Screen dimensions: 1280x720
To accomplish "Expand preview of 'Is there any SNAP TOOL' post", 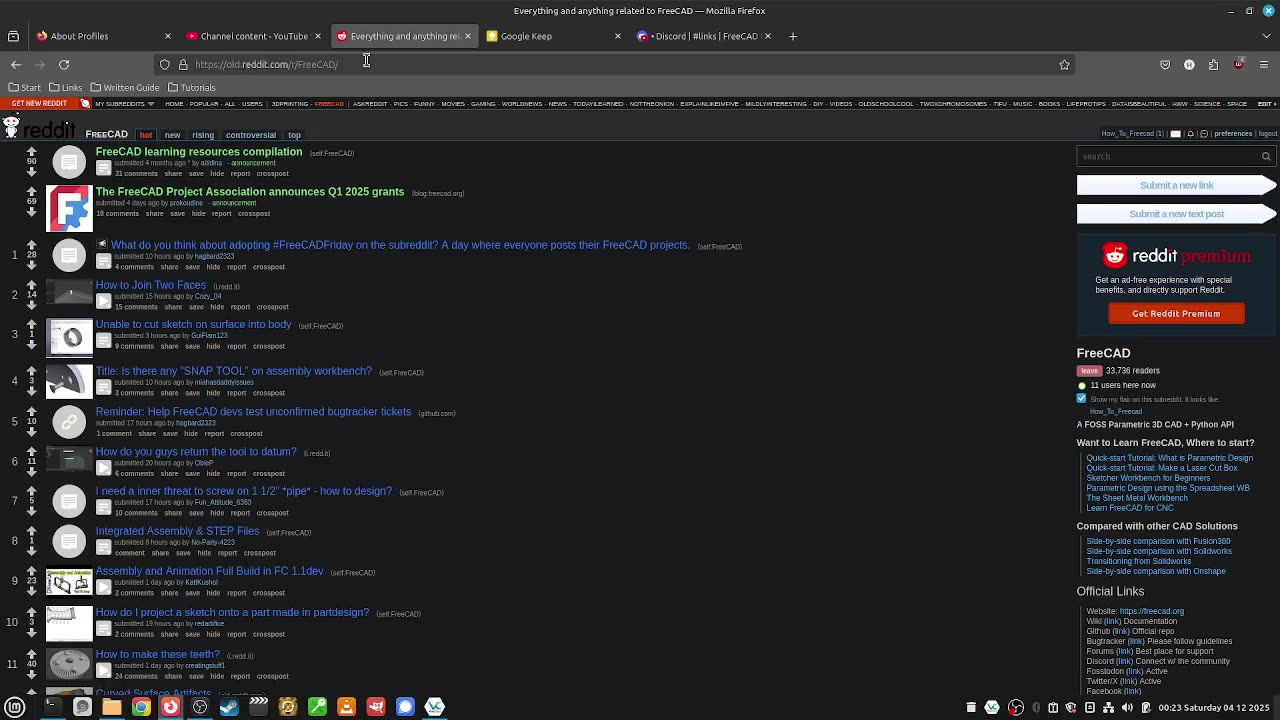I will click(x=103, y=387).
